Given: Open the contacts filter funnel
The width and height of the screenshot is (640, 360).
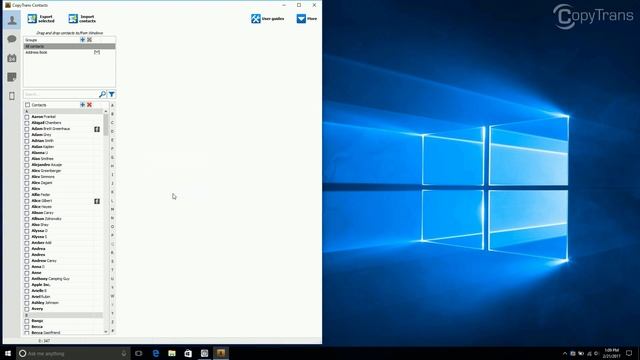Looking at the screenshot, I should tap(111, 94).
